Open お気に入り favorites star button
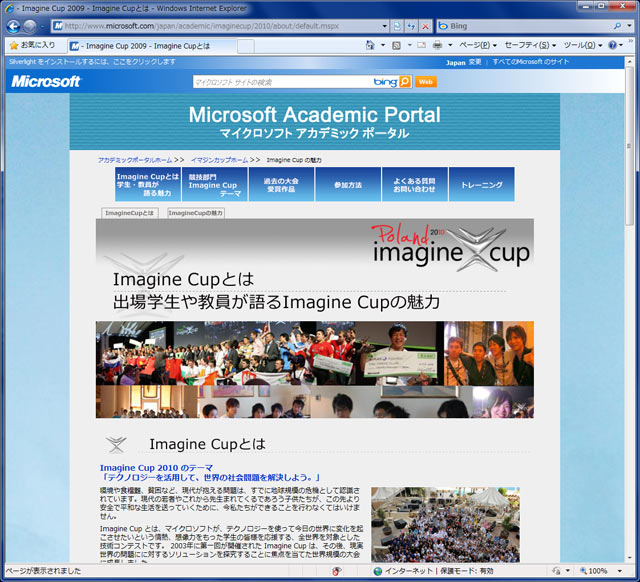The width and height of the screenshot is (640, 582). (32, 45)
